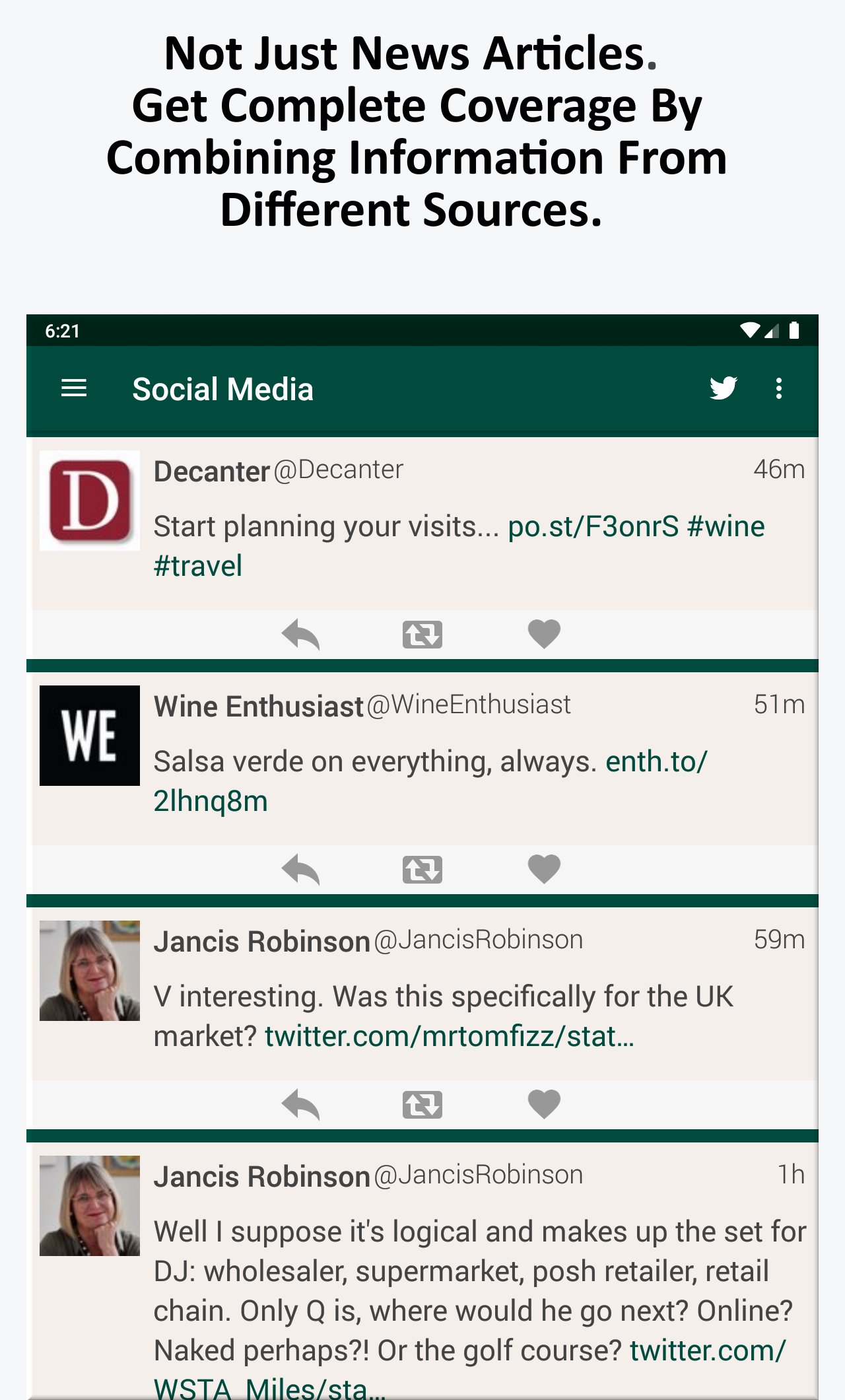Tap 'Salsa verde on everything, always.' text
The height and width of the screenshot is (1400, 845).
pos(376,762)
